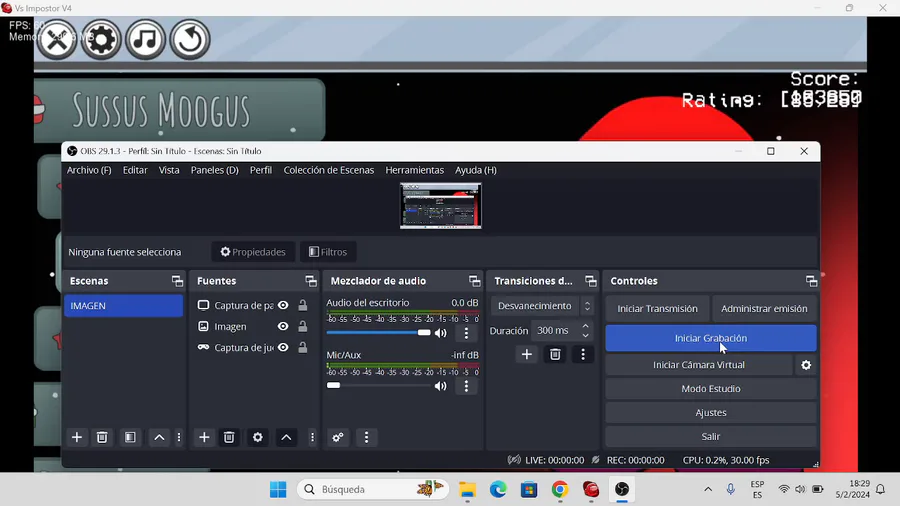Open Escenas toolbar more options dots
900x506 pixels.
pos(179,437)
